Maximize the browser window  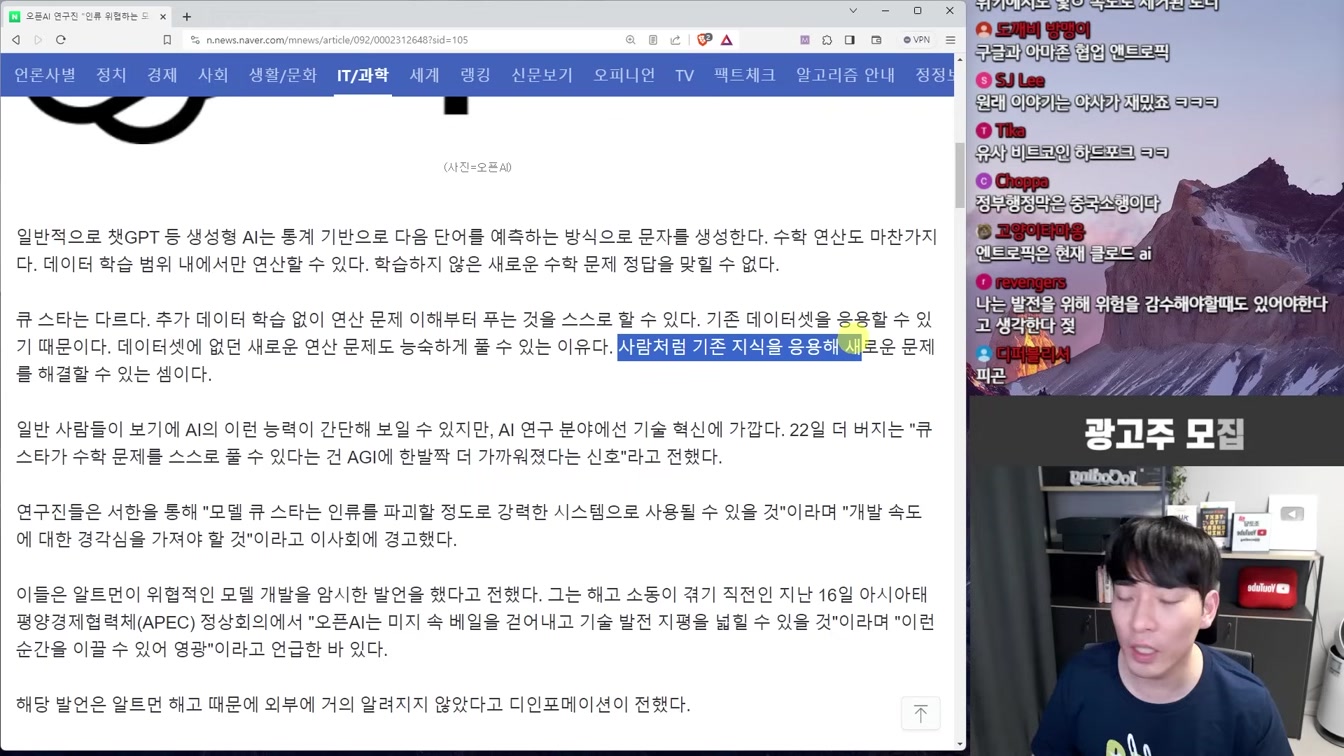(x=917, y=11)
